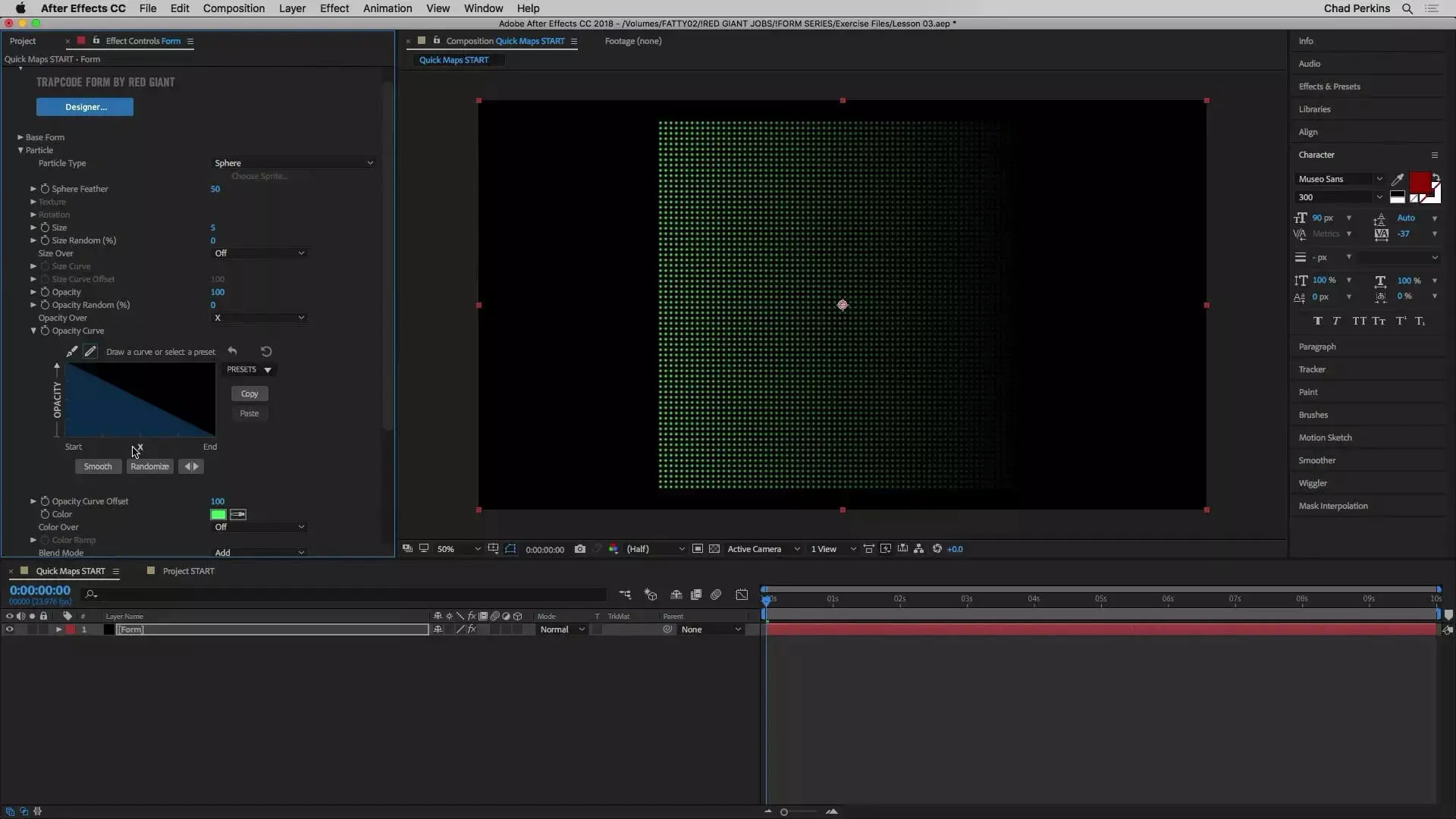
Task: Undo the opacity curve change arrow
Action: pos(233,351)
